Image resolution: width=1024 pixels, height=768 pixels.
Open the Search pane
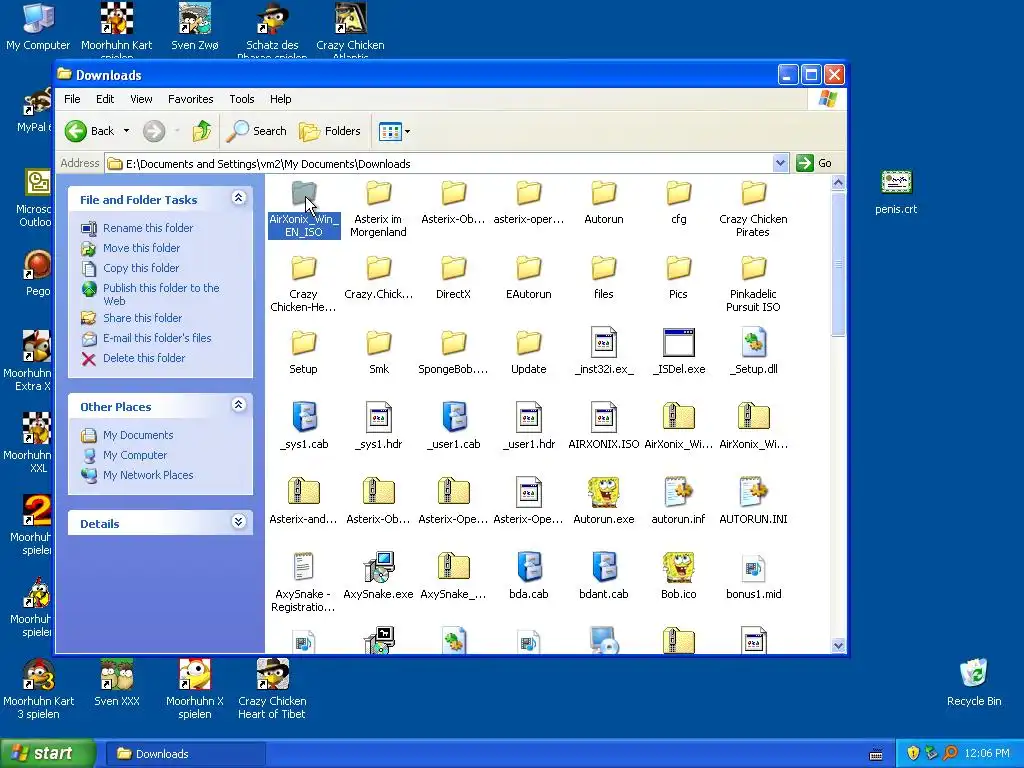click(x=257, y=131)
